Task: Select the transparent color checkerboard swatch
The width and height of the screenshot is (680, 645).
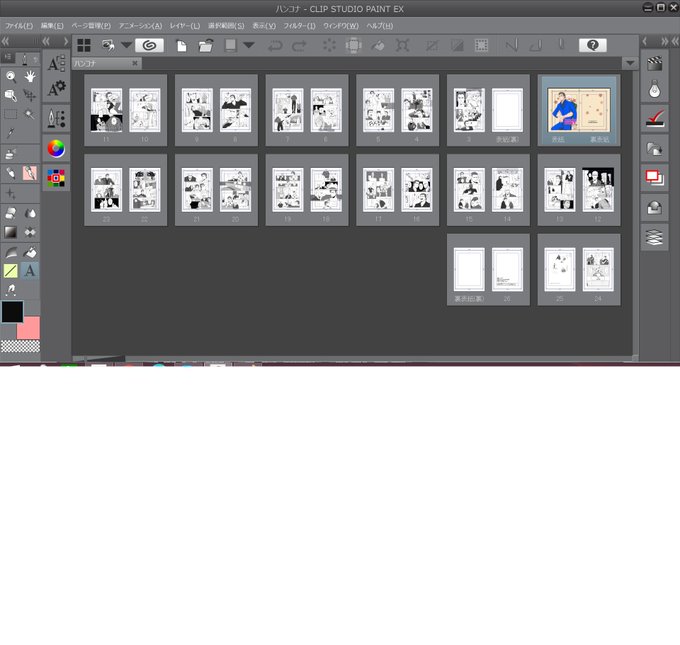Action: coord(20,346)
